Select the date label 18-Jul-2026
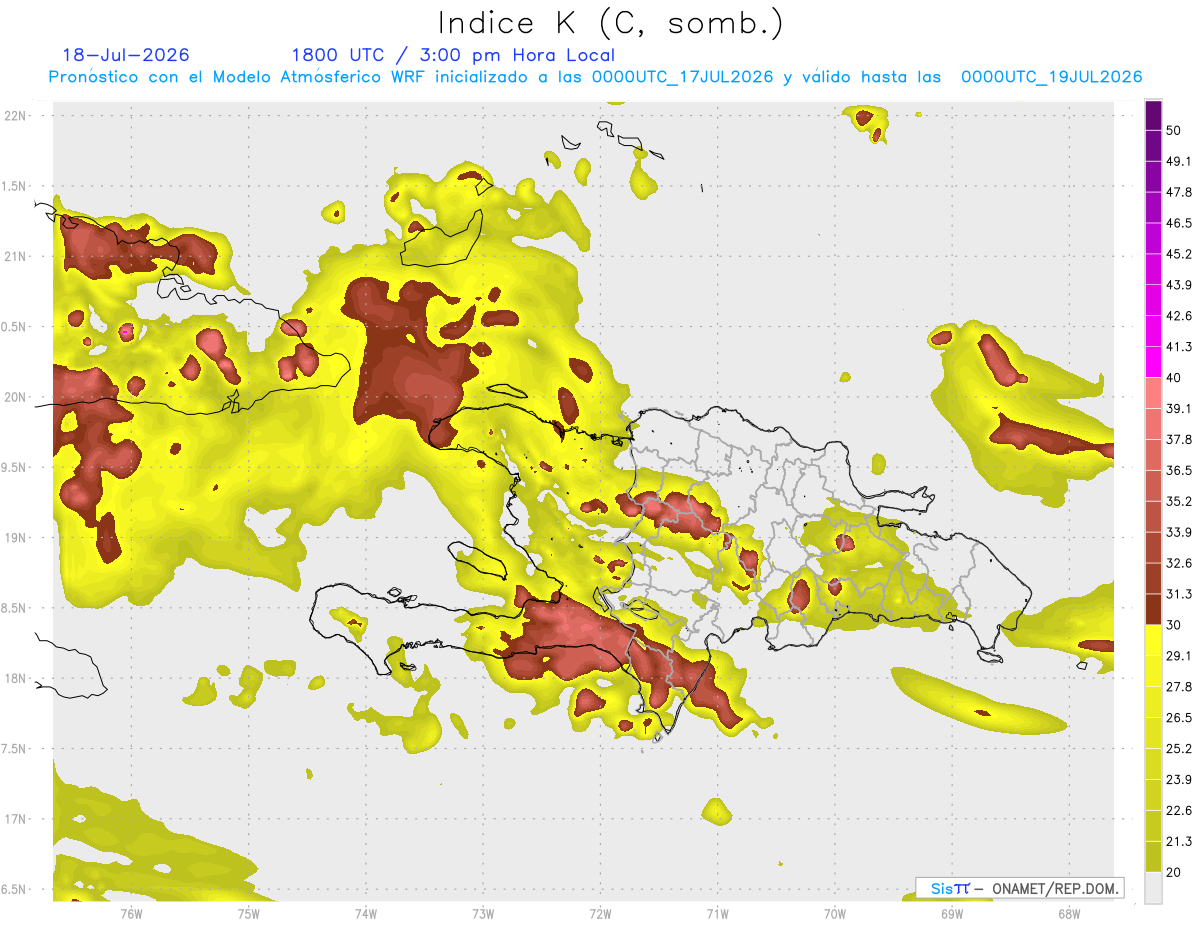The height and width of the screenshot is (927, 1200). [x=126, y=55]
